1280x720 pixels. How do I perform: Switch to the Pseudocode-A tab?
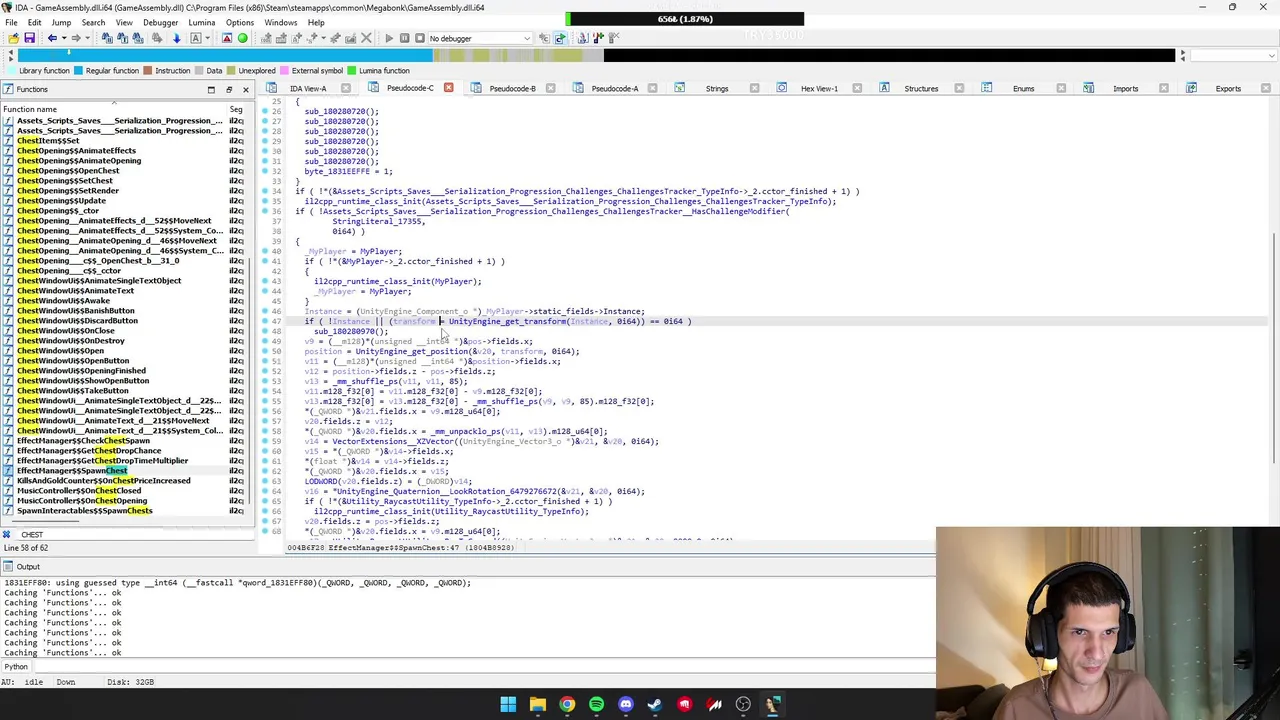614,88
